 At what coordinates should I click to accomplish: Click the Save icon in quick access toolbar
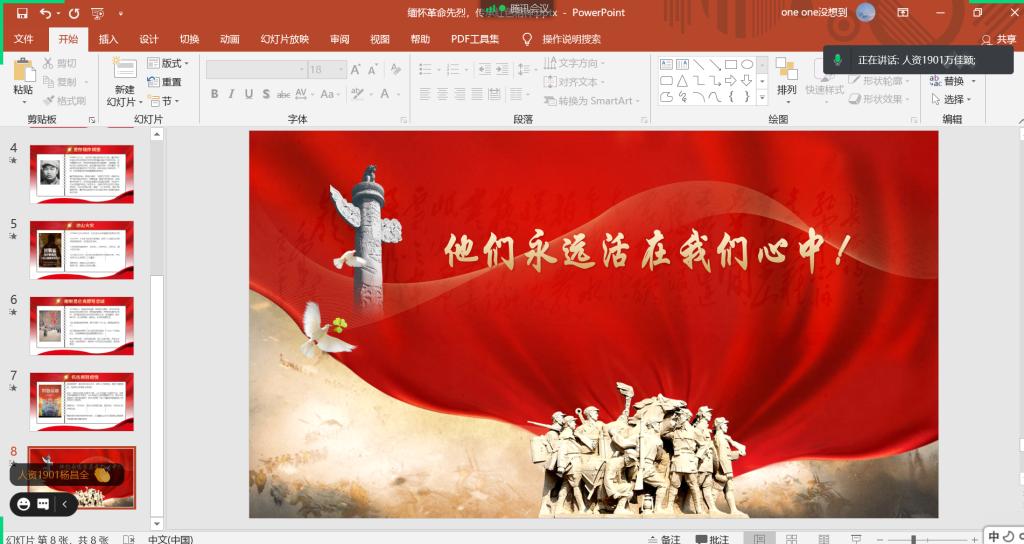23,13
